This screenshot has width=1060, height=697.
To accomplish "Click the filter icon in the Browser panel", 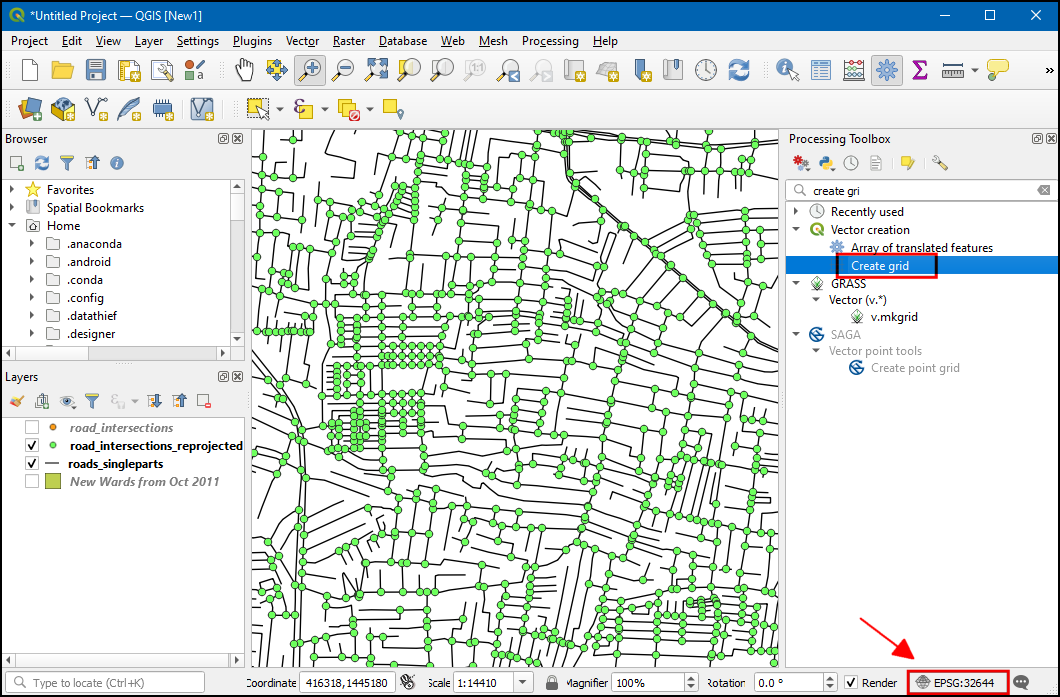I will (67, 163).
